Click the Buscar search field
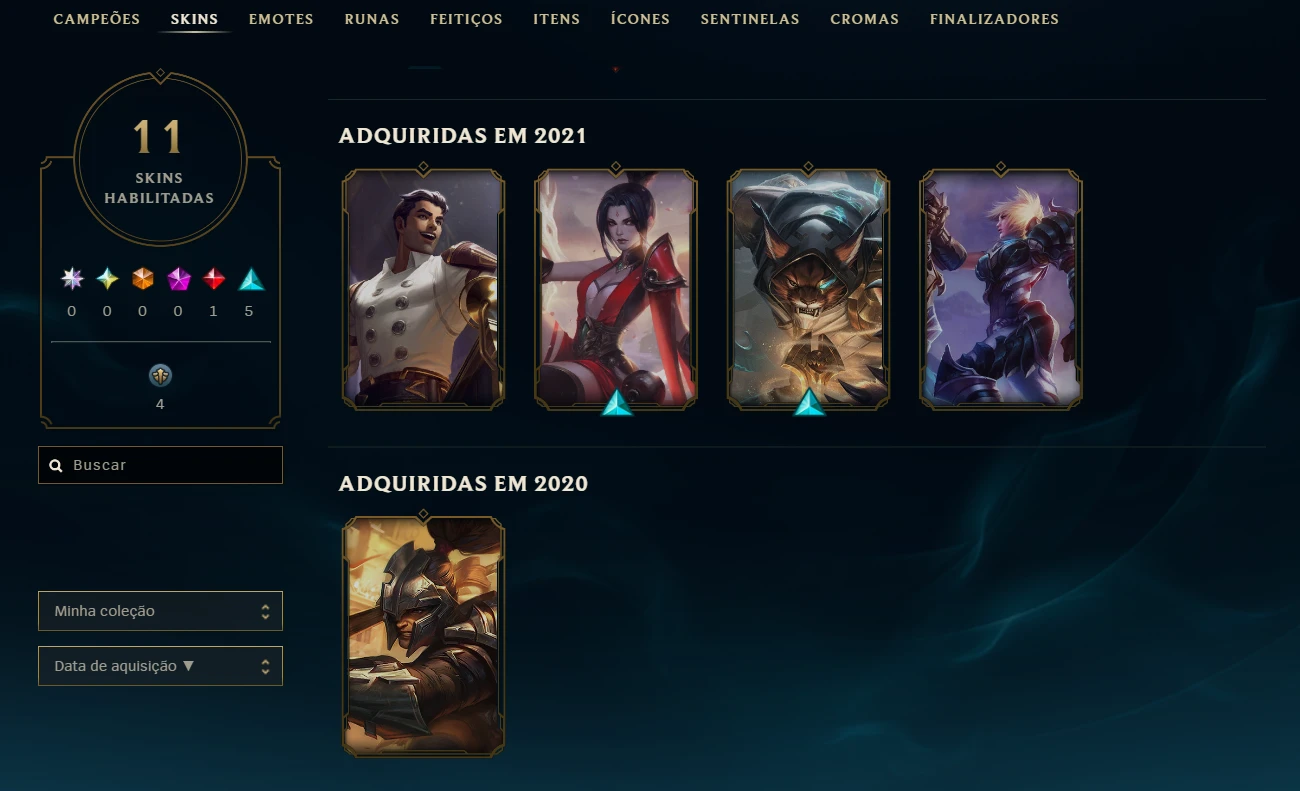 (160, 465)
